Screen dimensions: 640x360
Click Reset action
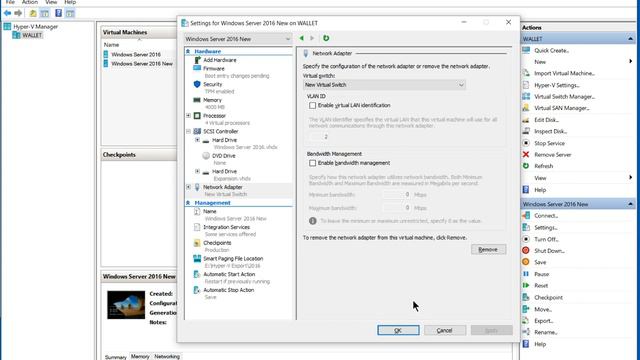pos(541,286)
